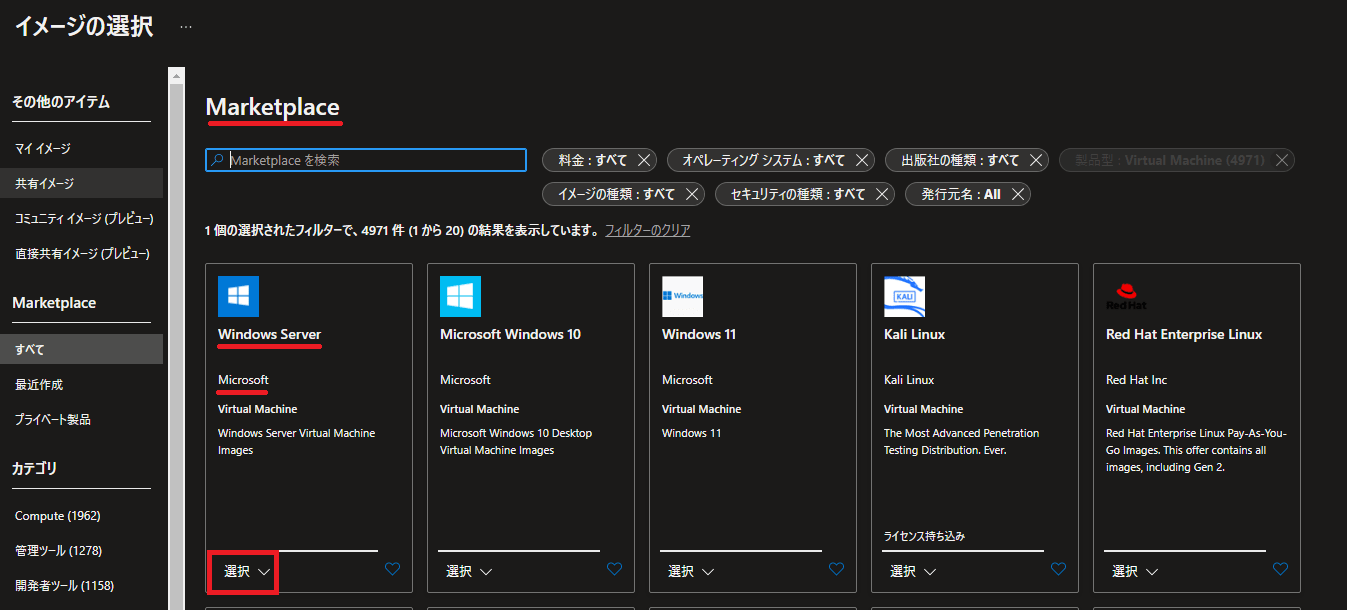Favorite Microsoft Windows 10 with heart icon

(614, 569)
